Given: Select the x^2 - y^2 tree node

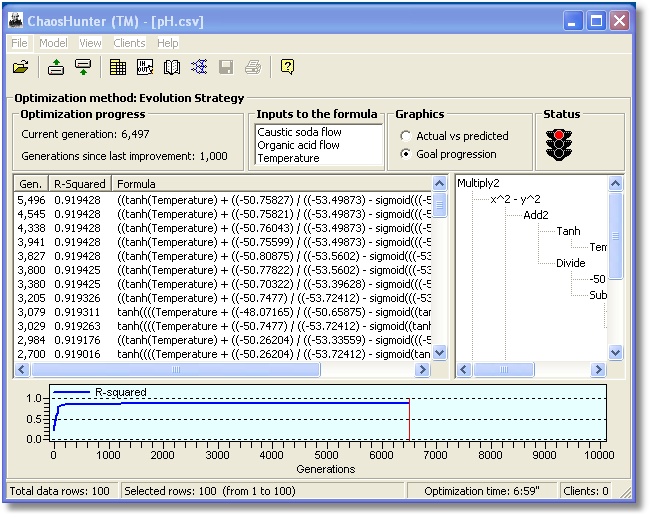Looking at the screenshot, I should click(x=515, y=199).
